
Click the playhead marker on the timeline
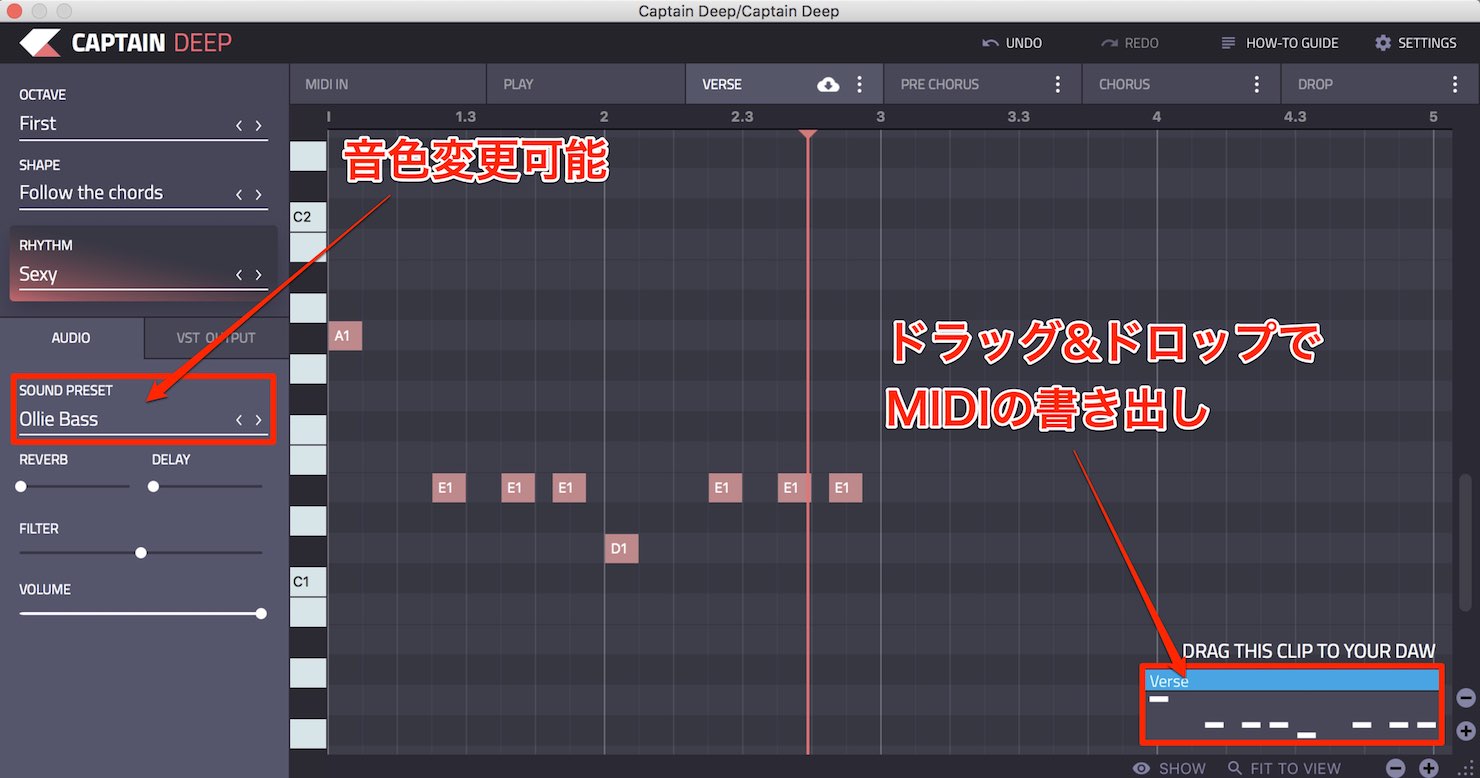click(x=808, y=135)
